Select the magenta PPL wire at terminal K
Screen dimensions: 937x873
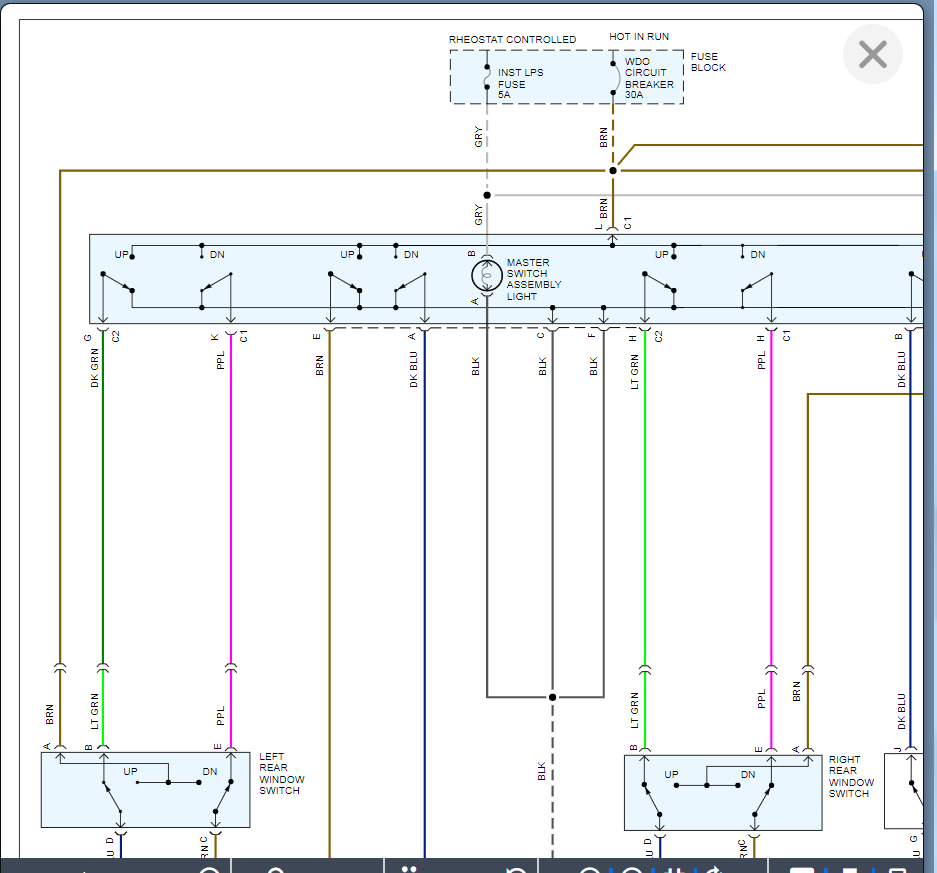click(x=231, y=500)
